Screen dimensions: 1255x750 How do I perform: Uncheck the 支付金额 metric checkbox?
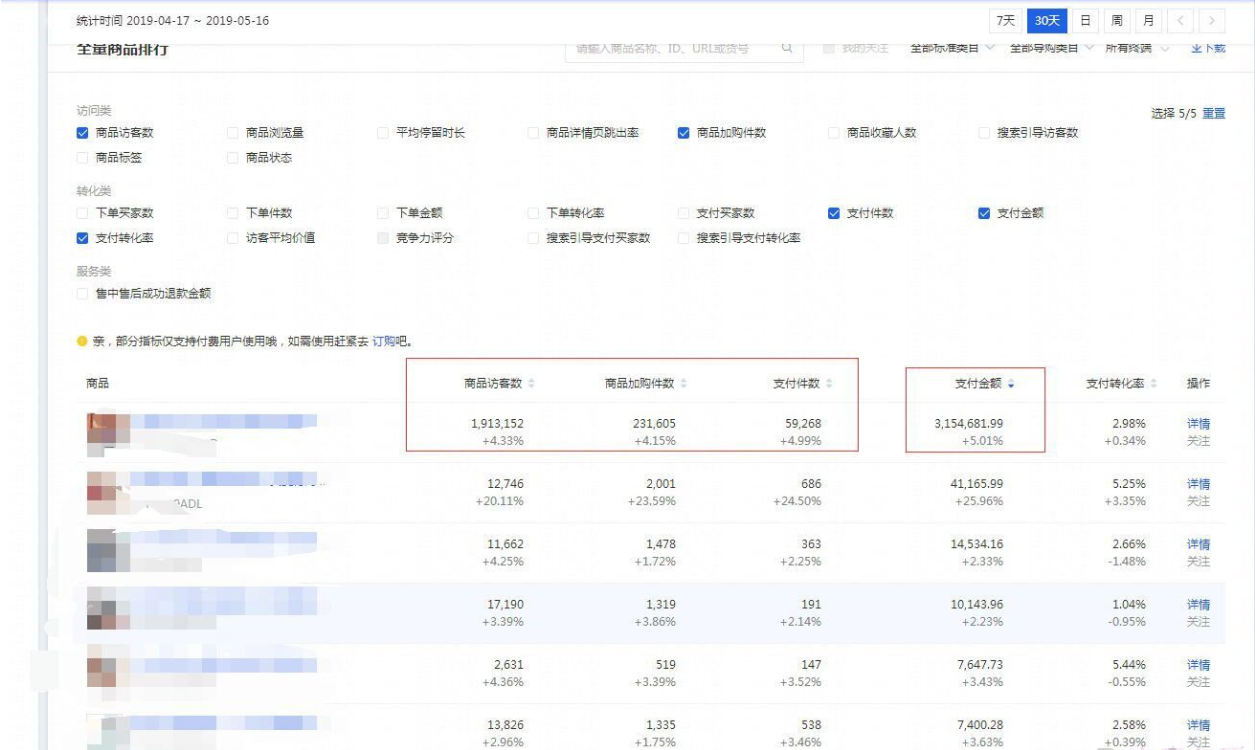(x=985, y=213)
